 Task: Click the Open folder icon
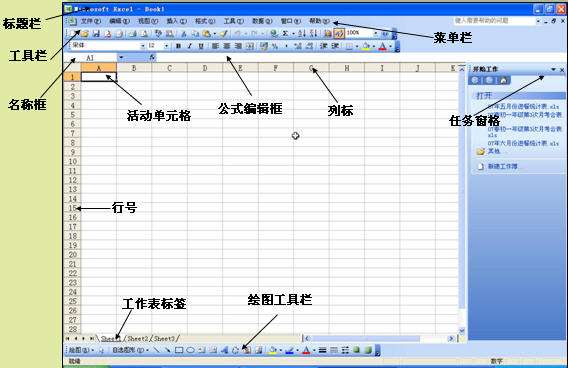(x=85, y=34)
